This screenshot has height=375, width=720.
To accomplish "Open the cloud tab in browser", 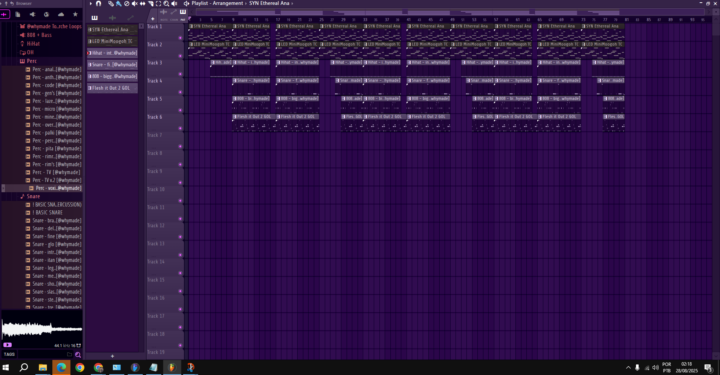I will [x=61, y=14].
